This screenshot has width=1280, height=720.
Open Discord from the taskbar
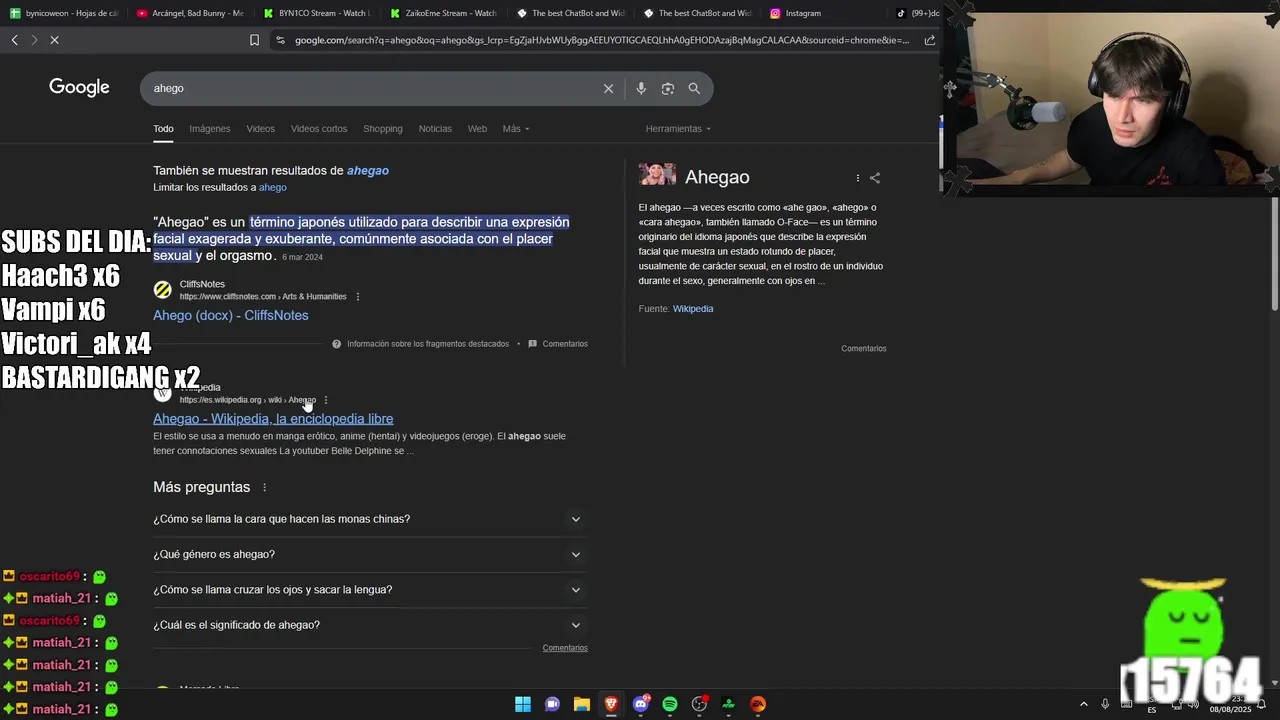(x=641, y=704)
